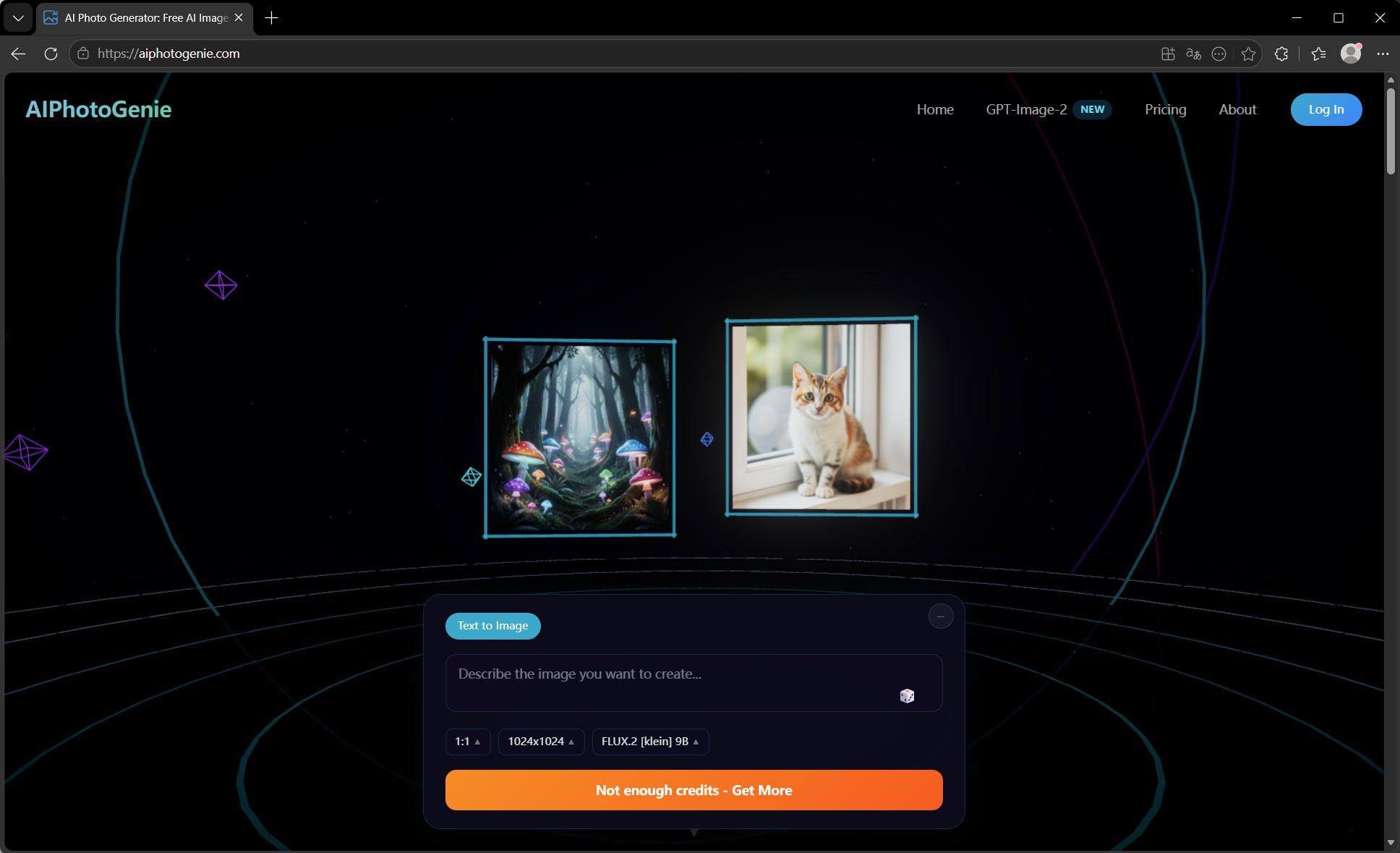The width and height of the screenshot is (1400, 853).
Task: Click the scrollbar up arrow
Action: [1391, 80]
